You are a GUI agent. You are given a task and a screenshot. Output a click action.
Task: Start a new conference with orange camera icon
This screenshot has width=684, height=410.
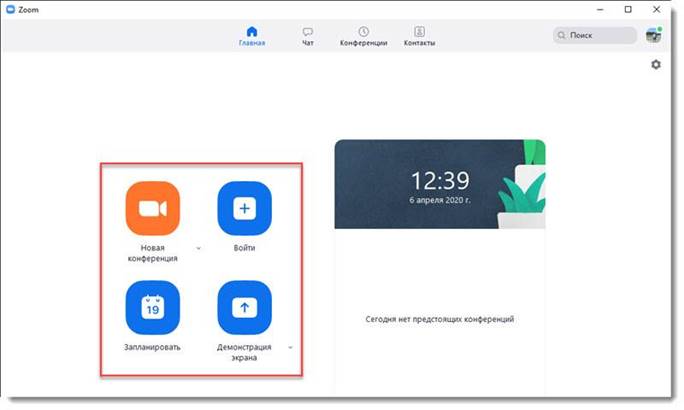pos(153,208)
